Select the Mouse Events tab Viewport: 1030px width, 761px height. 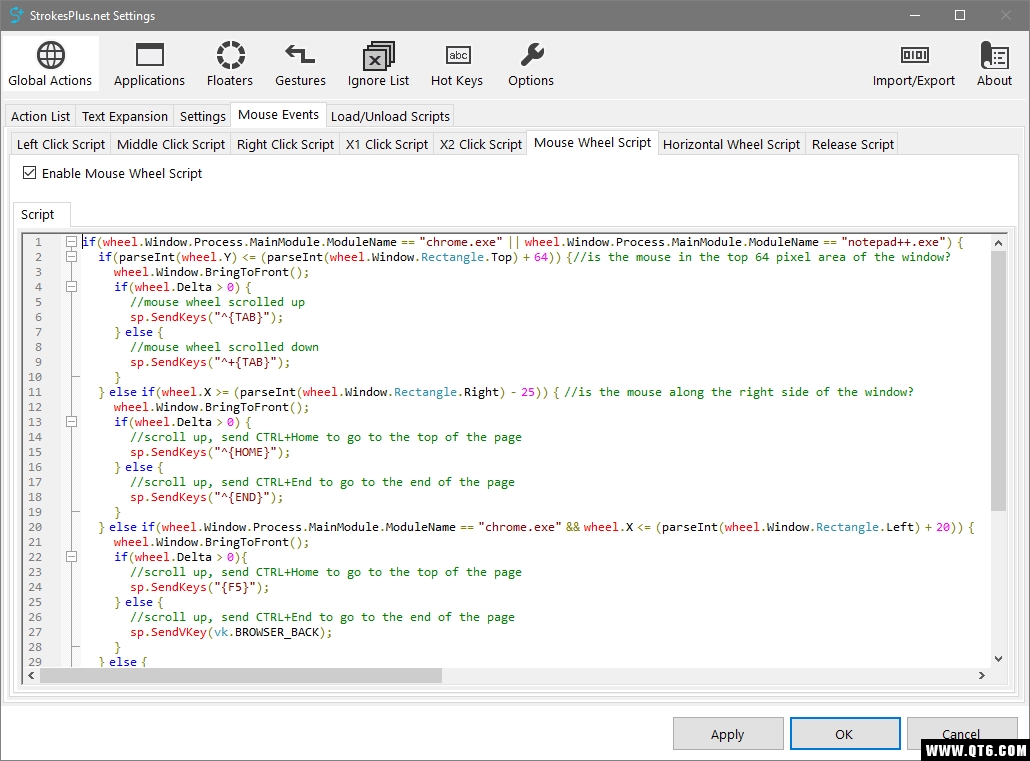click(279, 115)
